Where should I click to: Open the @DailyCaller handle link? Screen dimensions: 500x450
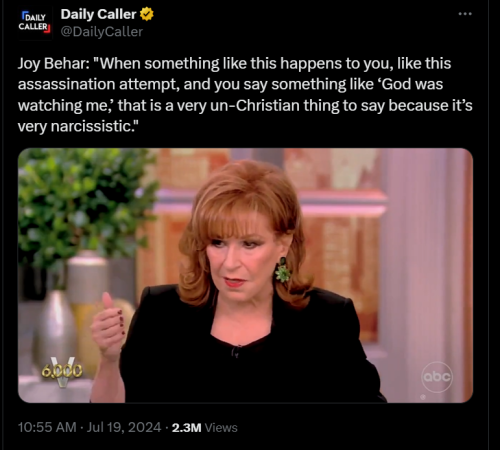(102, 32)
